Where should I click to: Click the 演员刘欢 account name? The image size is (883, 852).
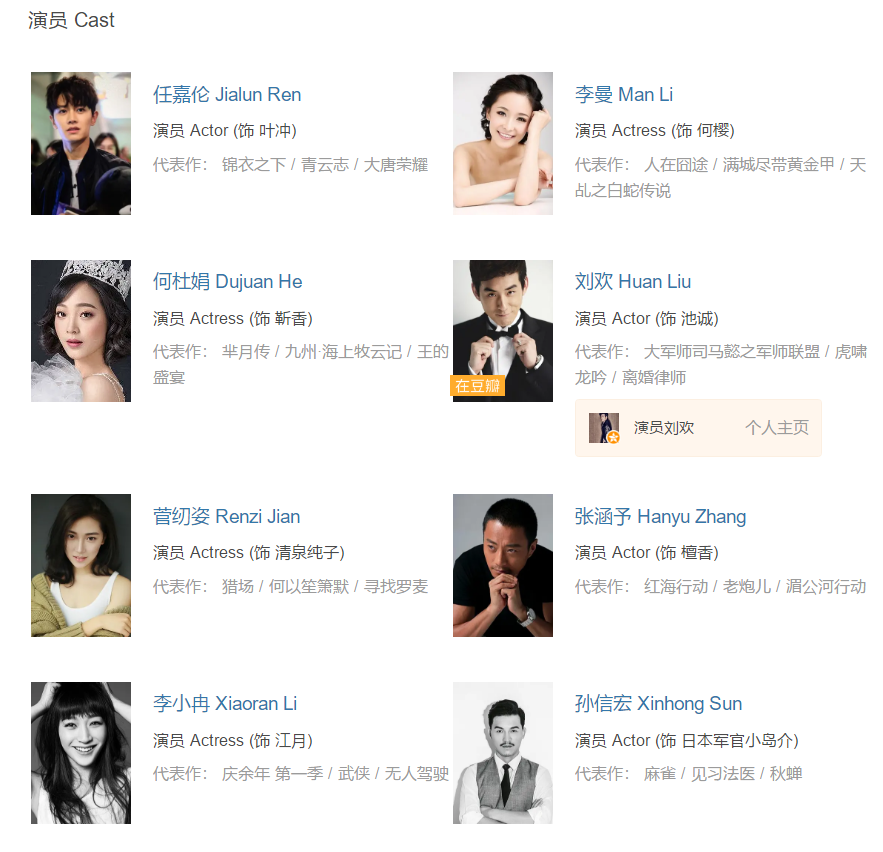(x=664, y=427)
